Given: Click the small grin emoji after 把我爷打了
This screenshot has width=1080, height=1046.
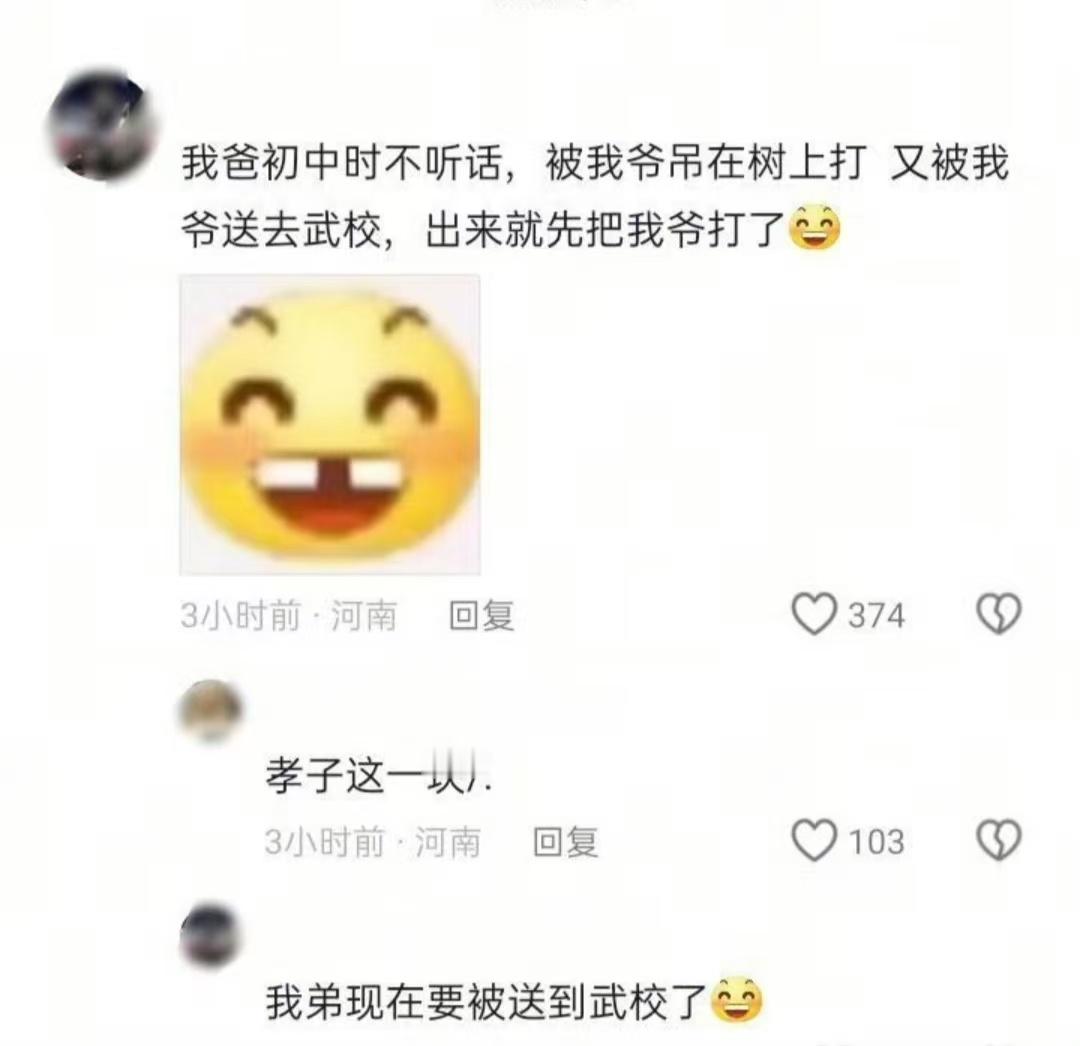Looking at the screenshot, I should click(814, 227).
